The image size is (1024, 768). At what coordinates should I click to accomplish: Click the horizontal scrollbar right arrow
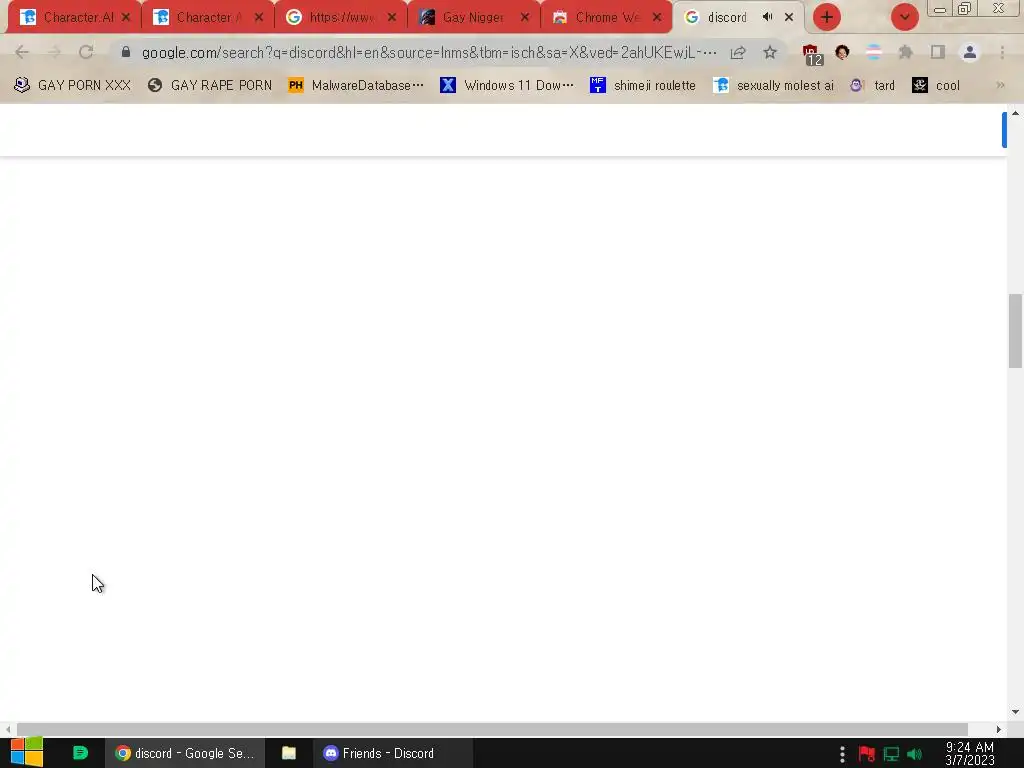(x=999, y=729)
